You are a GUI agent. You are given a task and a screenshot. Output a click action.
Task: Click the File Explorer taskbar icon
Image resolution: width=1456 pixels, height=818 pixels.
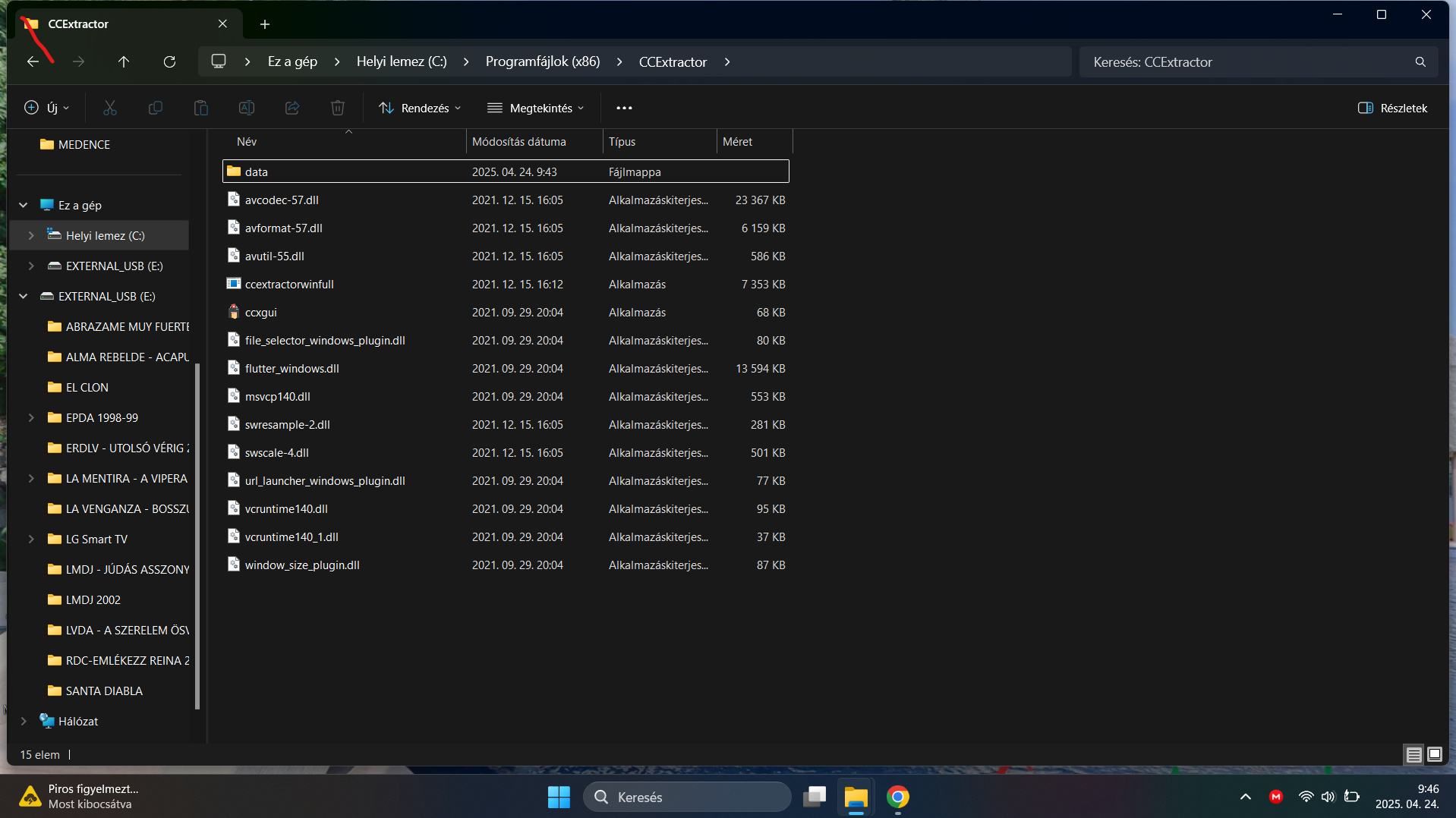pos(856,797)
